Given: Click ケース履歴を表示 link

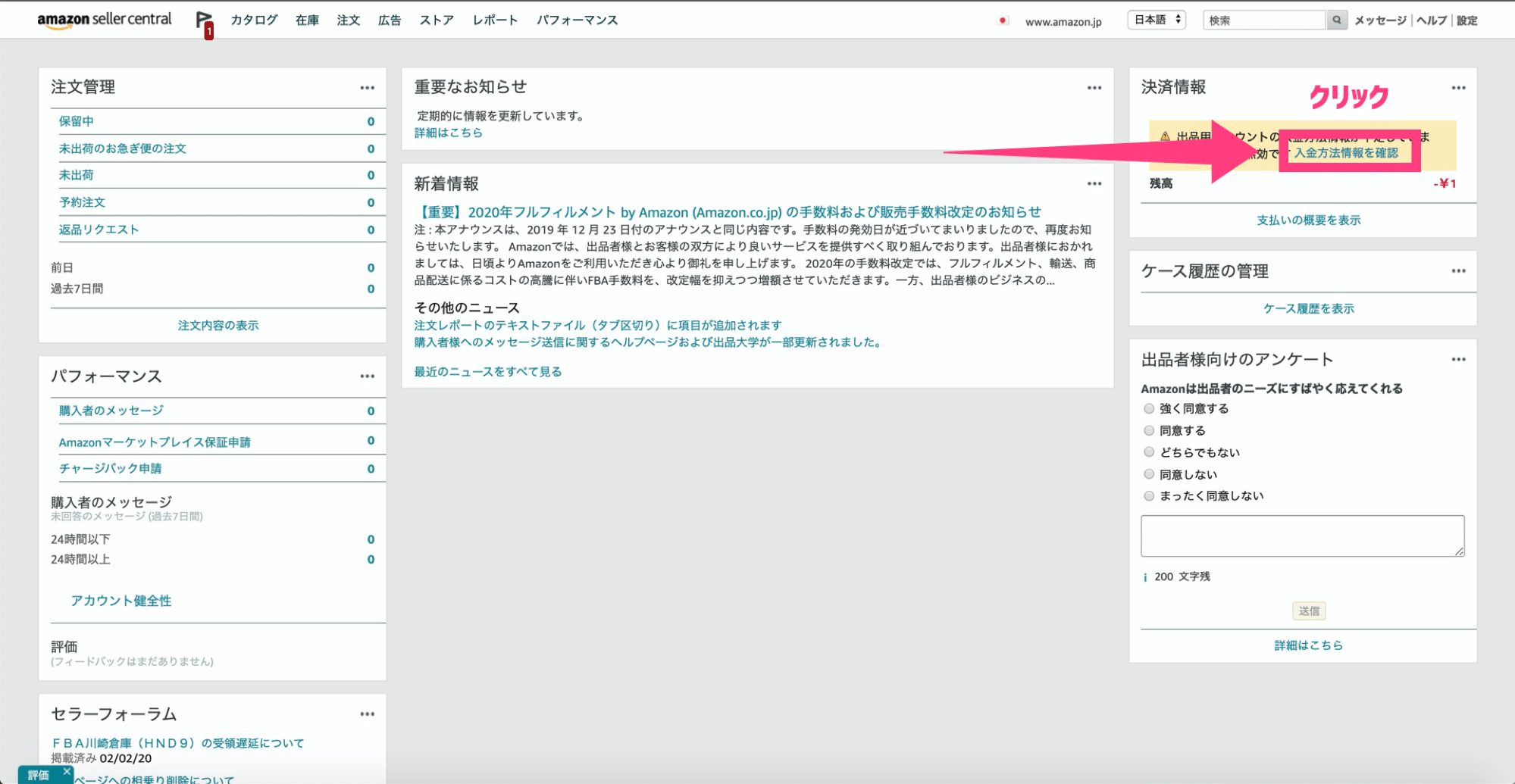Looking at the screenshot, I should coord(1309,309).
